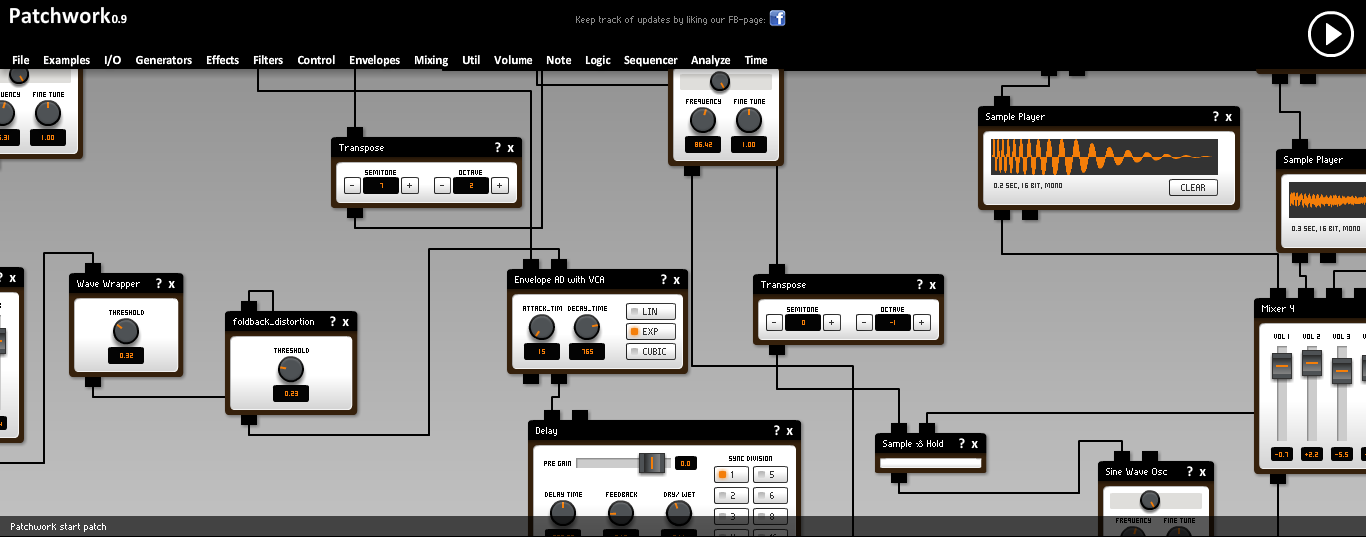The height and width of the screenshot is (537, 1366).
Task: Open the Envelopes menu
Action: (x=375, y=60)
